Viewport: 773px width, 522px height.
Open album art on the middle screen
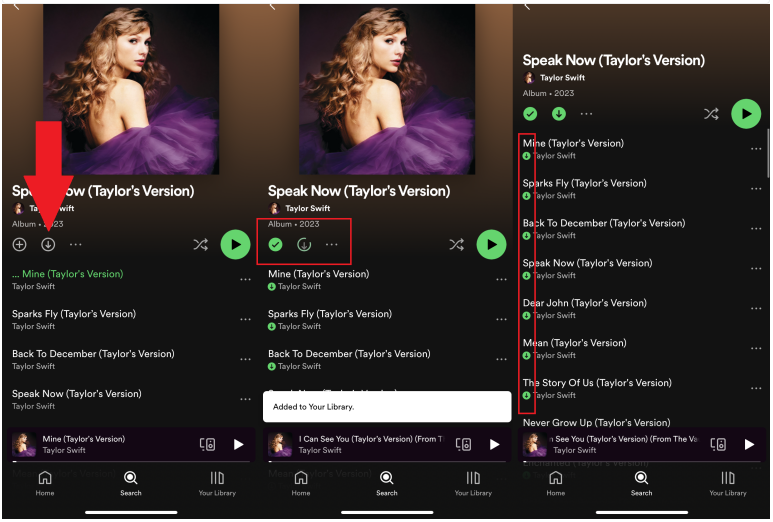(387, 89)
